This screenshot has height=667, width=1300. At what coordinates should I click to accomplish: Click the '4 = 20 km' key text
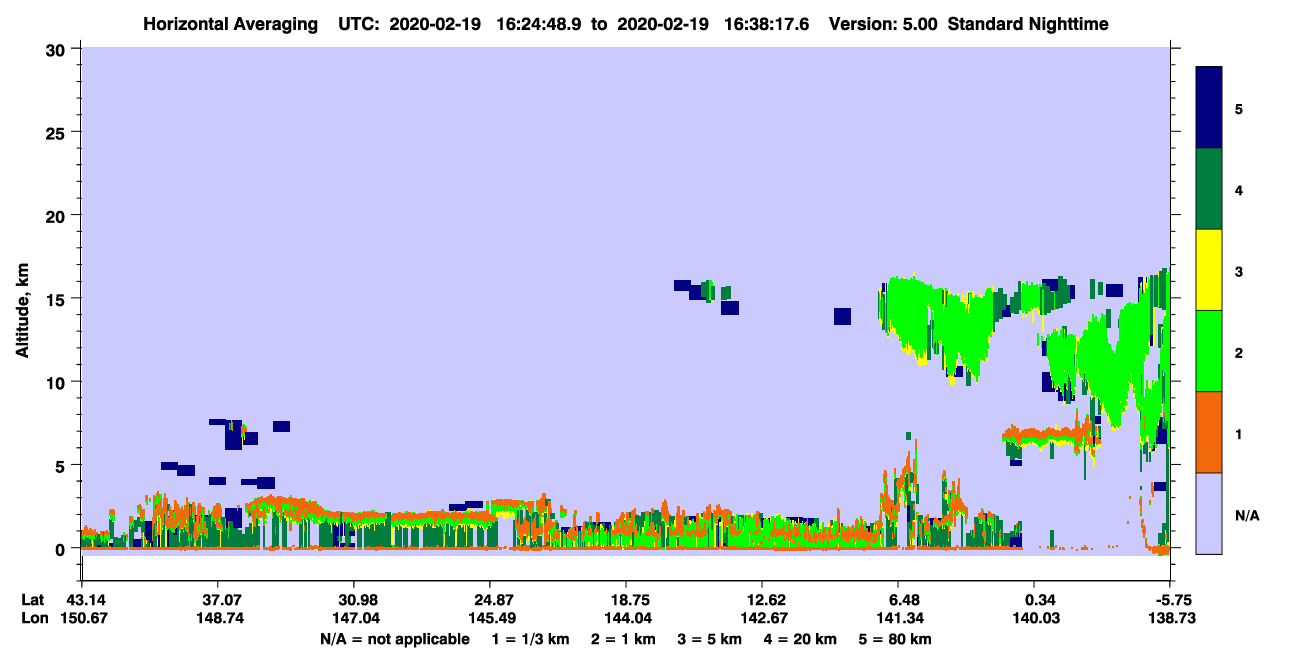[801, 639]
